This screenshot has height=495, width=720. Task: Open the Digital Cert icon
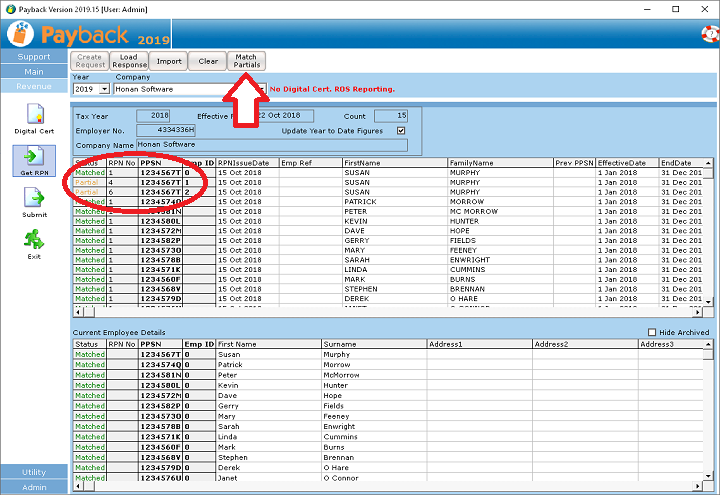[34, 114]
